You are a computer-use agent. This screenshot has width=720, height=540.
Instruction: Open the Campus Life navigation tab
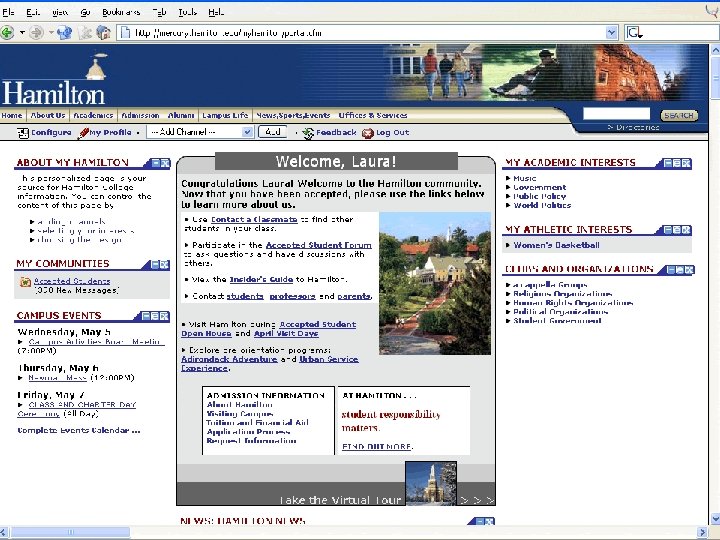click(225, 115)
